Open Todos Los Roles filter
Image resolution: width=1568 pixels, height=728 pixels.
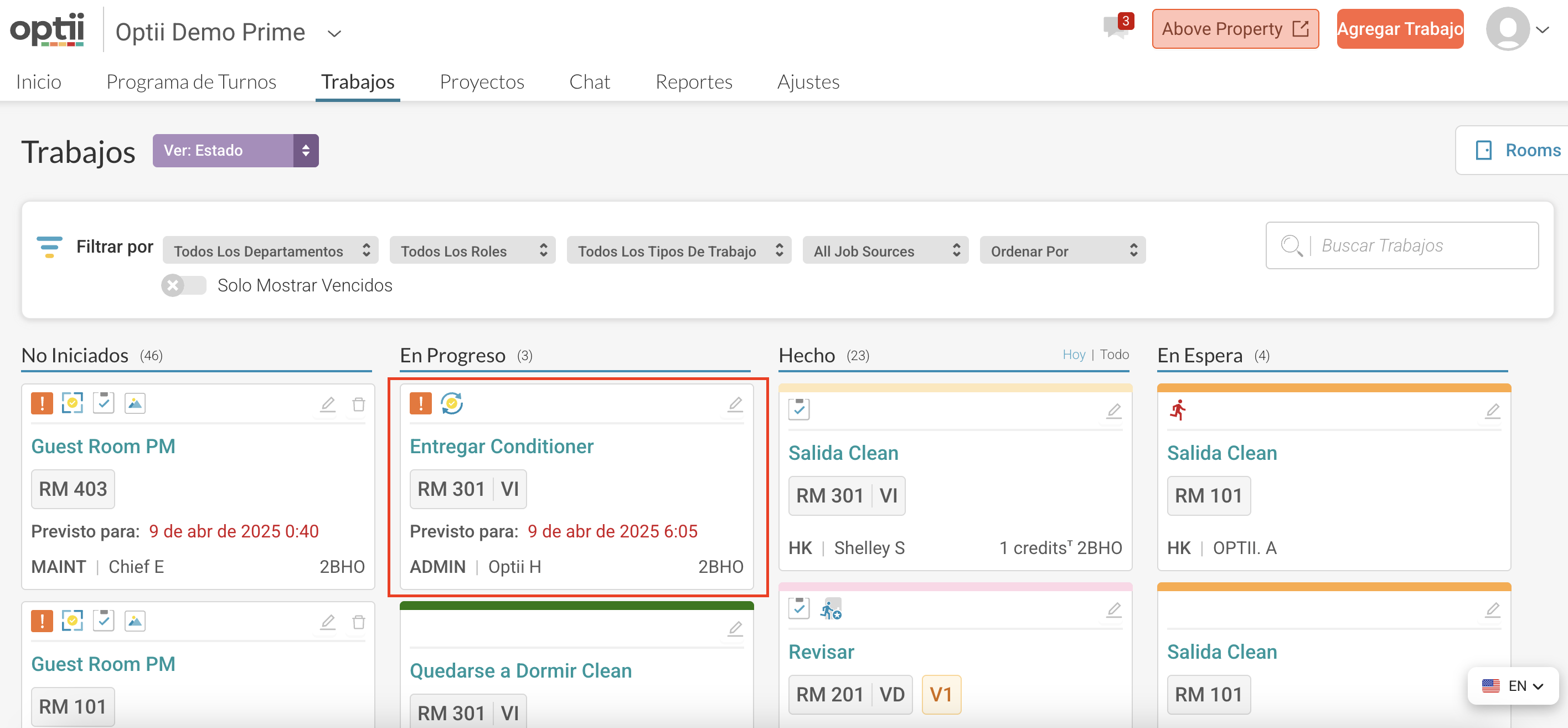pos(472,250)
